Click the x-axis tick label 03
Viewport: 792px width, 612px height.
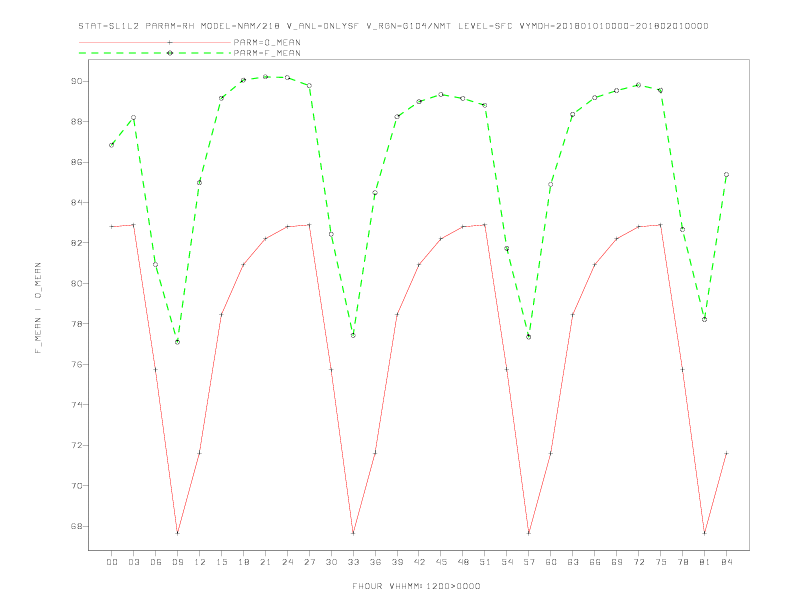click(133, 562)
